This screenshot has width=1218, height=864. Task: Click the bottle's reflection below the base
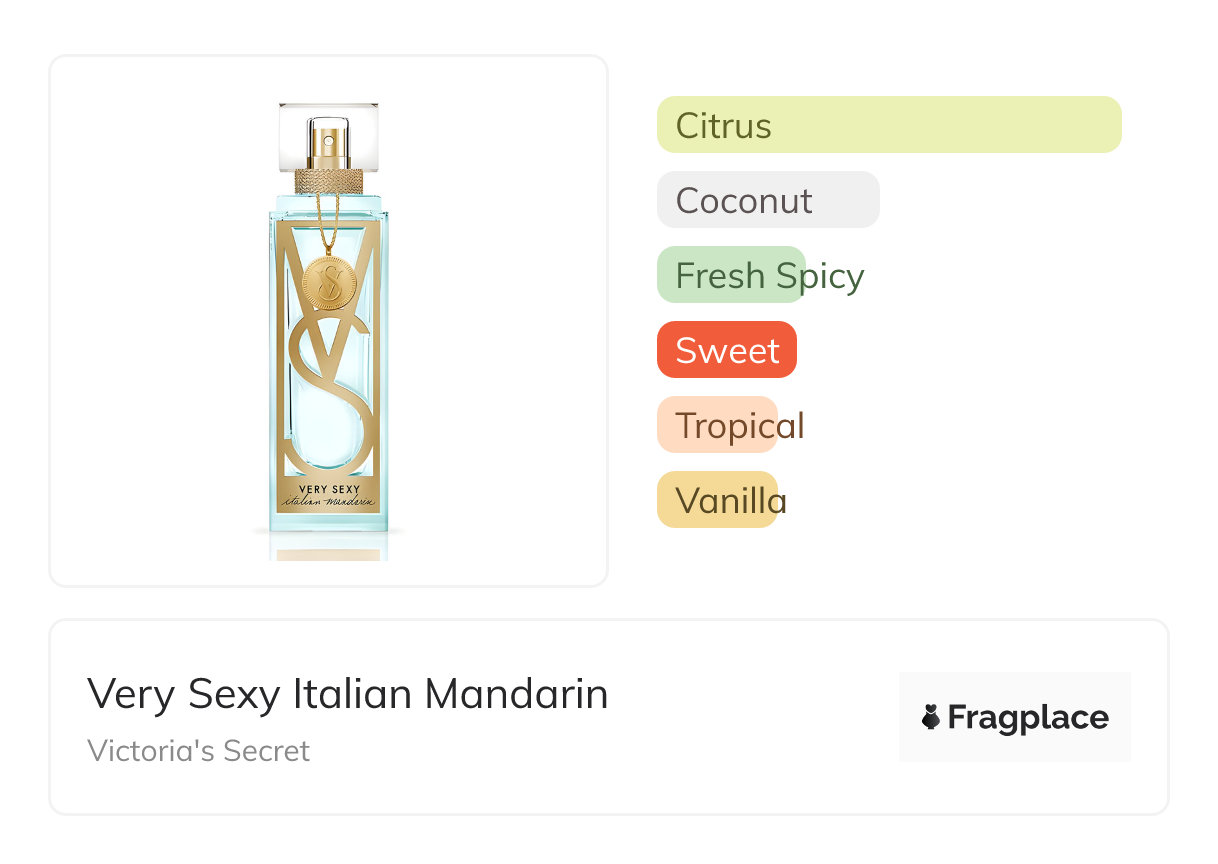(x=329, y=548)
